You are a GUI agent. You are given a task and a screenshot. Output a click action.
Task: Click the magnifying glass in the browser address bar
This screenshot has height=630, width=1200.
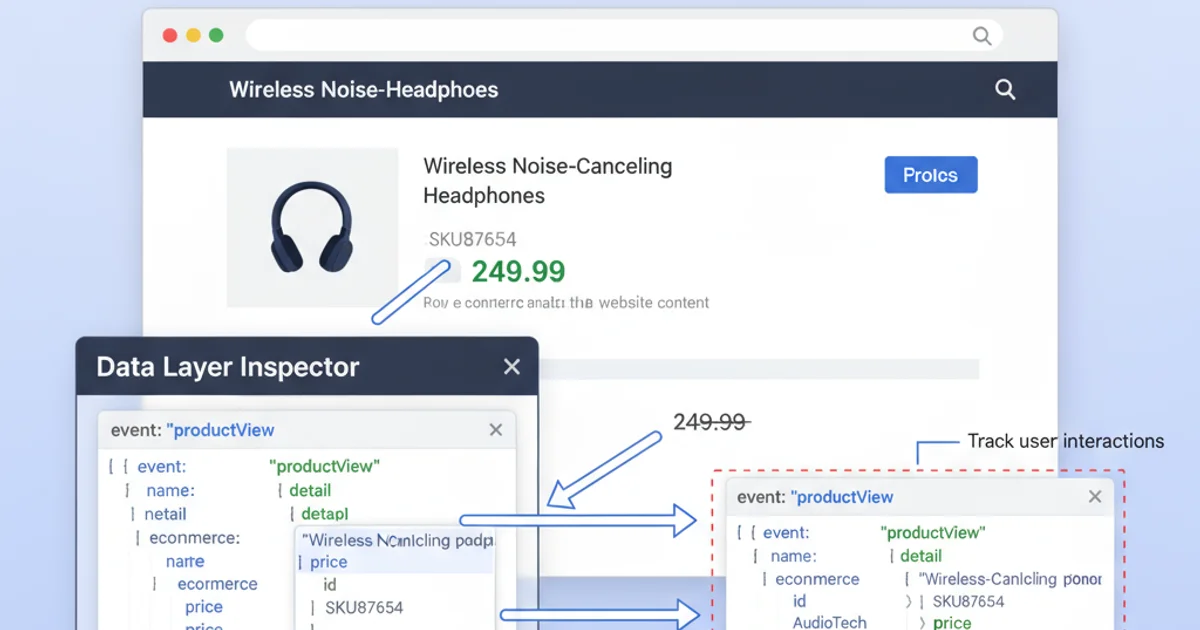(981, 35)
